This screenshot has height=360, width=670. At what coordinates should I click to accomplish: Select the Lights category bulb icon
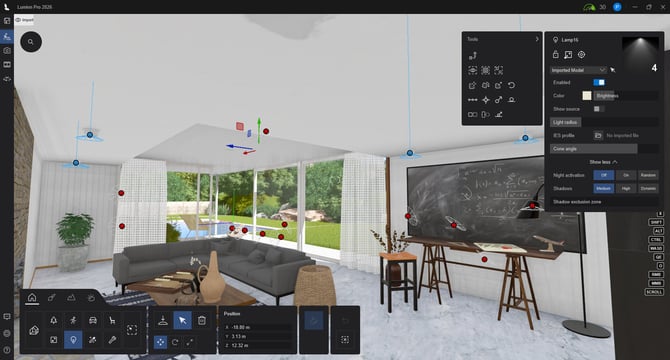click(73, 340)
